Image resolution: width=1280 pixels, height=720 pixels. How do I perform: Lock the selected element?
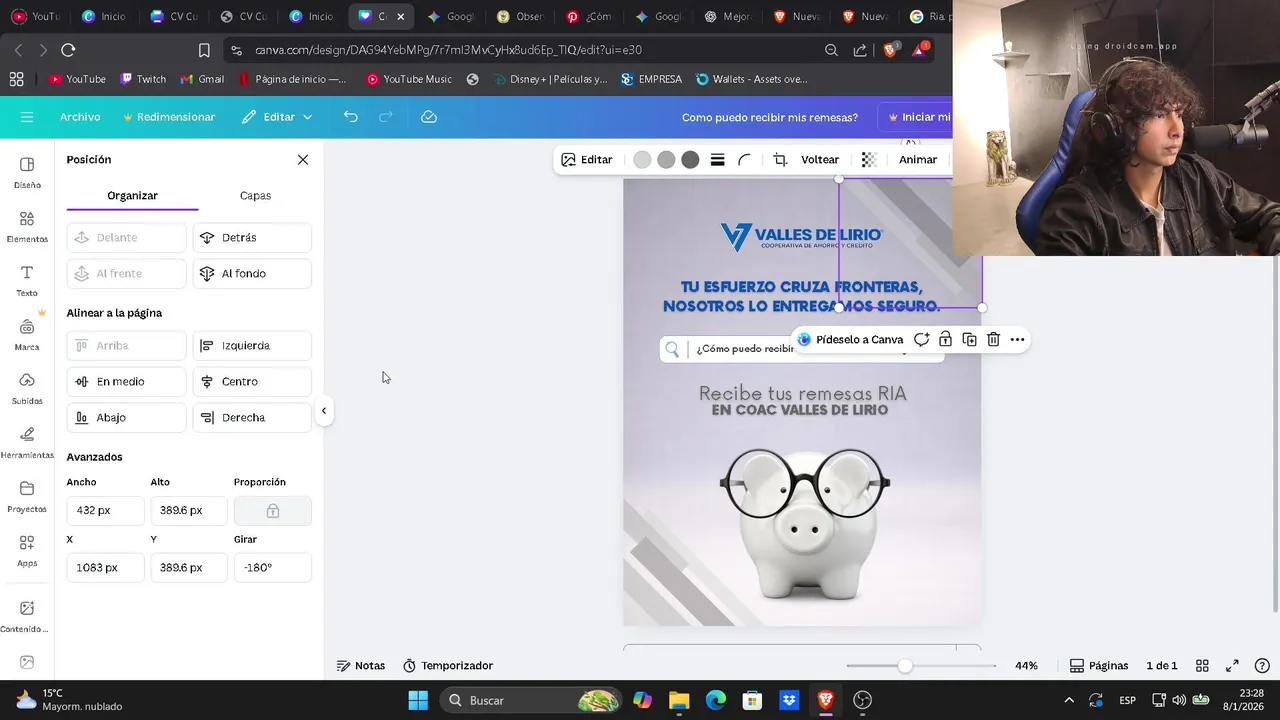coord(945,340)
